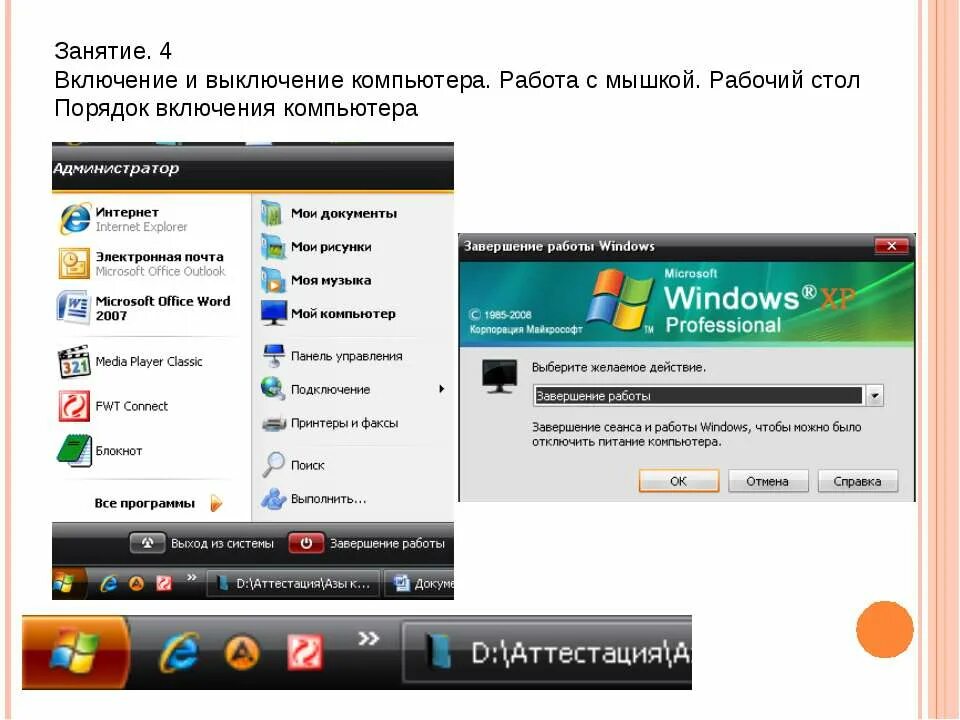Click Подключение label text
This screenshot has height=720, width=960.
click(330, 389)
